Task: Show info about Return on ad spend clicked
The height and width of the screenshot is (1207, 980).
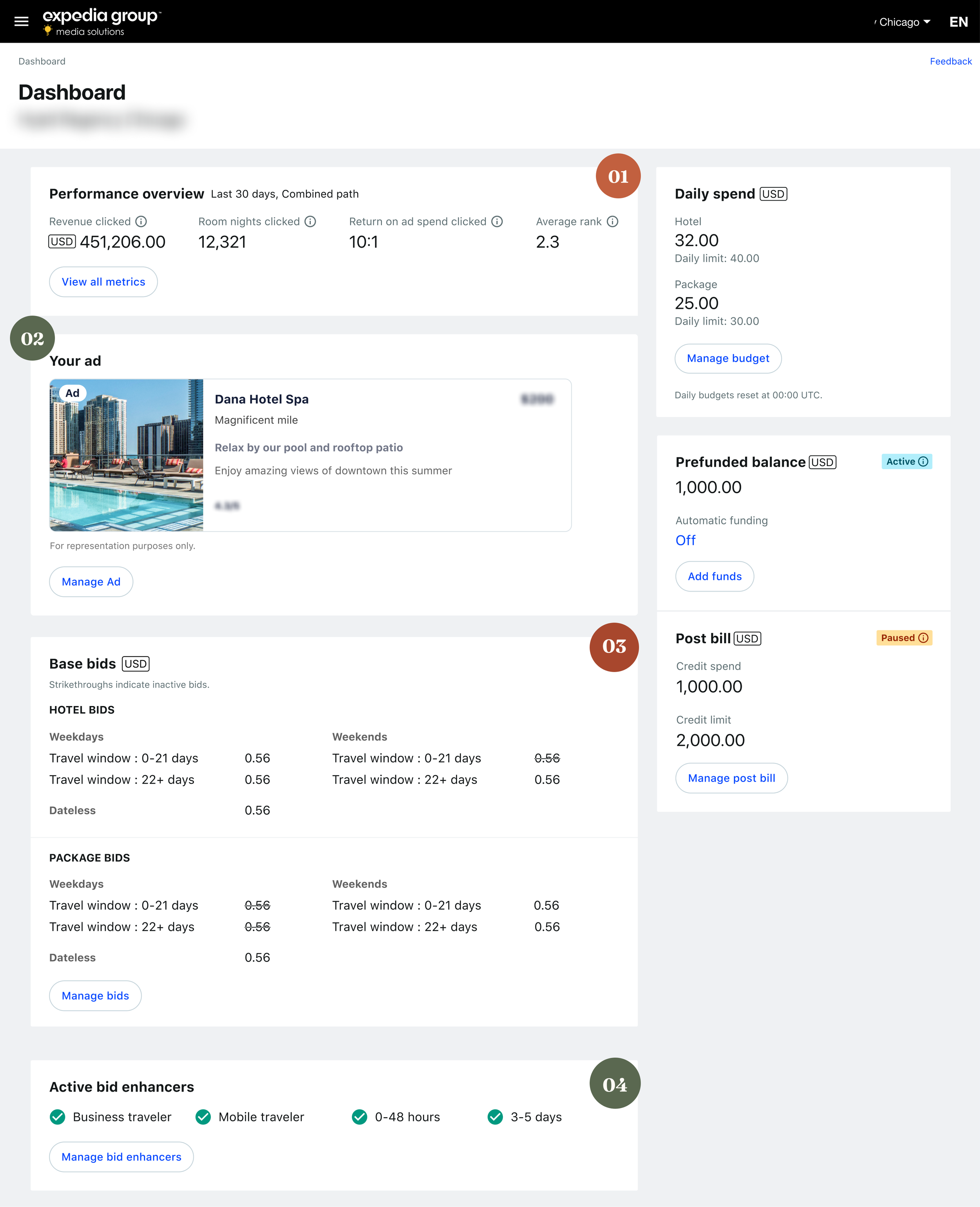Action: (x=497, y=221)
